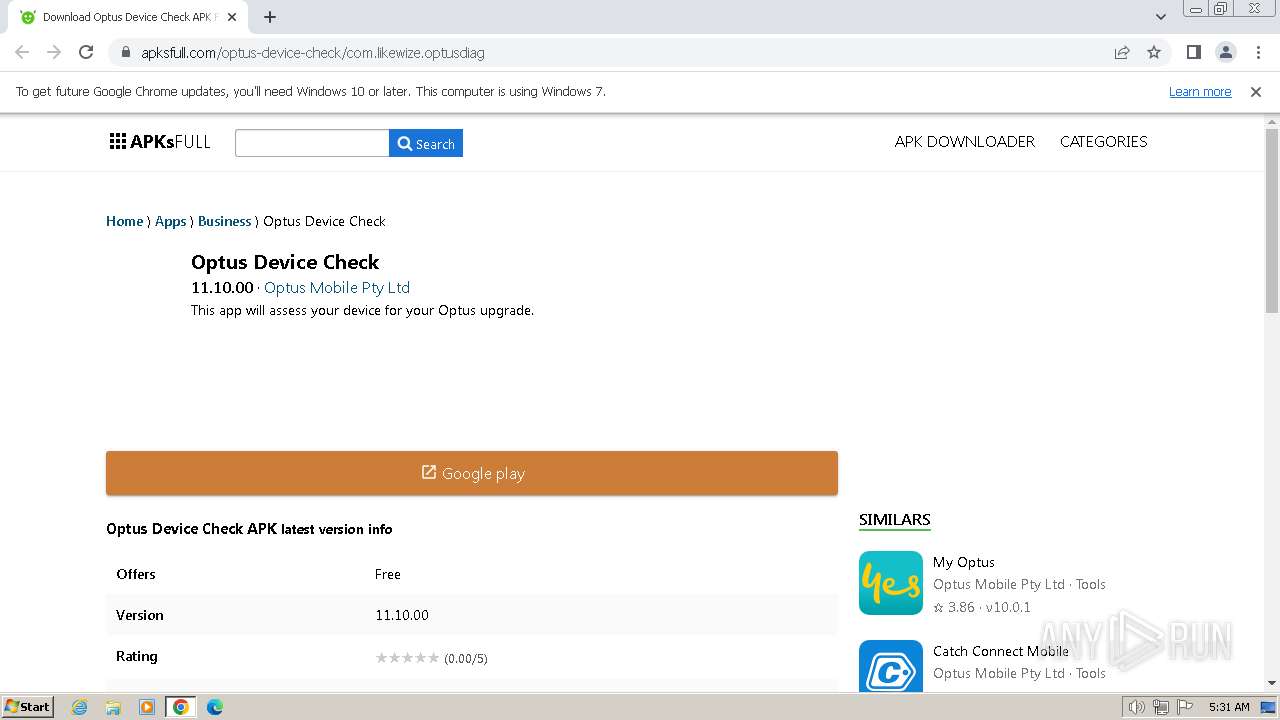
Task: Open APK DOWNLOADER menu item
Action: click(x=965, y=141)
